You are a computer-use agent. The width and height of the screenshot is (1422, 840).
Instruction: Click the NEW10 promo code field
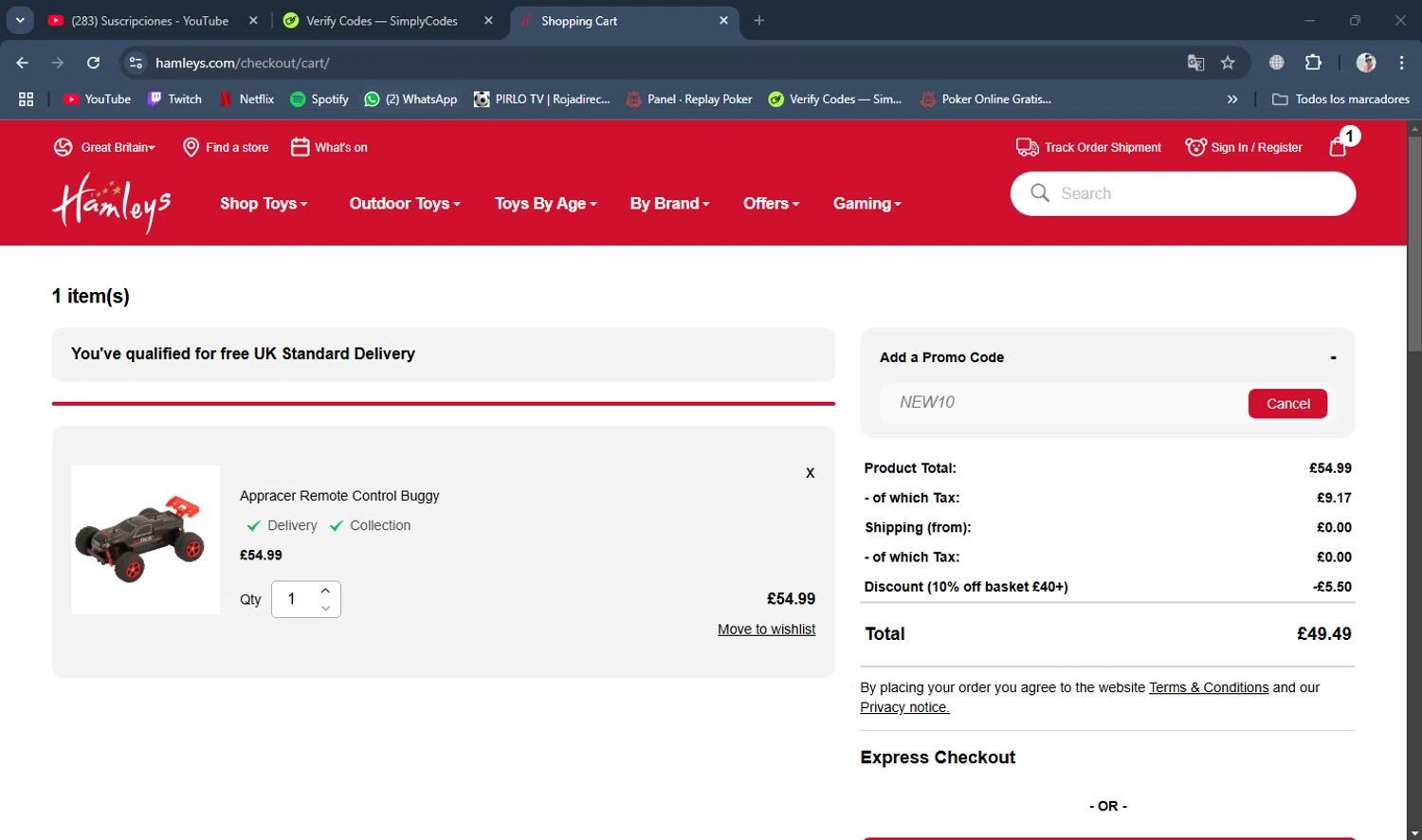1062,402
